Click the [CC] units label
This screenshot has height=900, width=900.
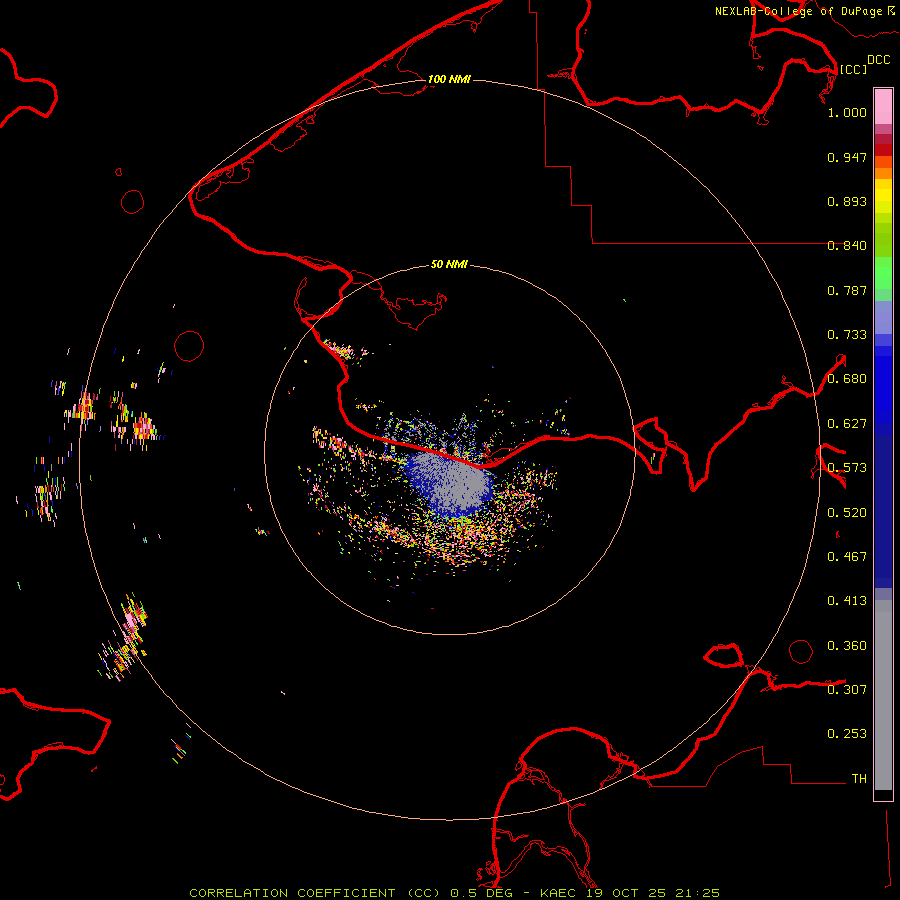pos(853,69)
